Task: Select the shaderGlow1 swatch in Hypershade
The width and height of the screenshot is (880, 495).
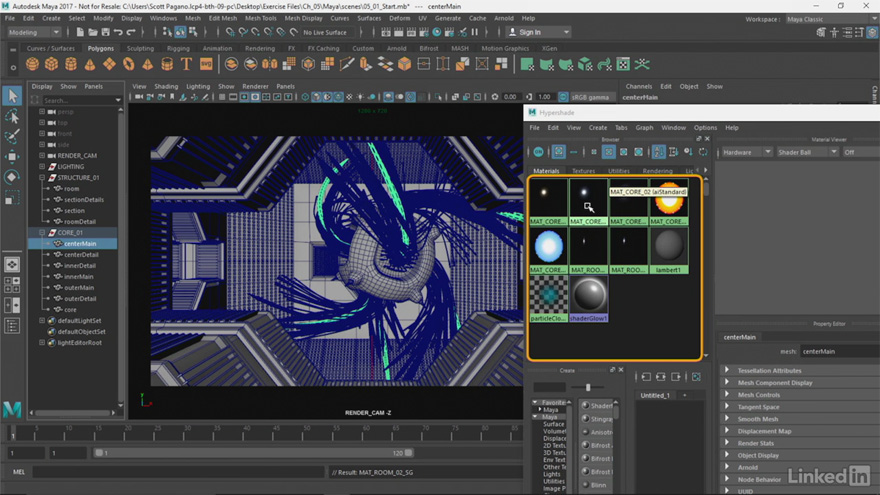Action: 588,299
